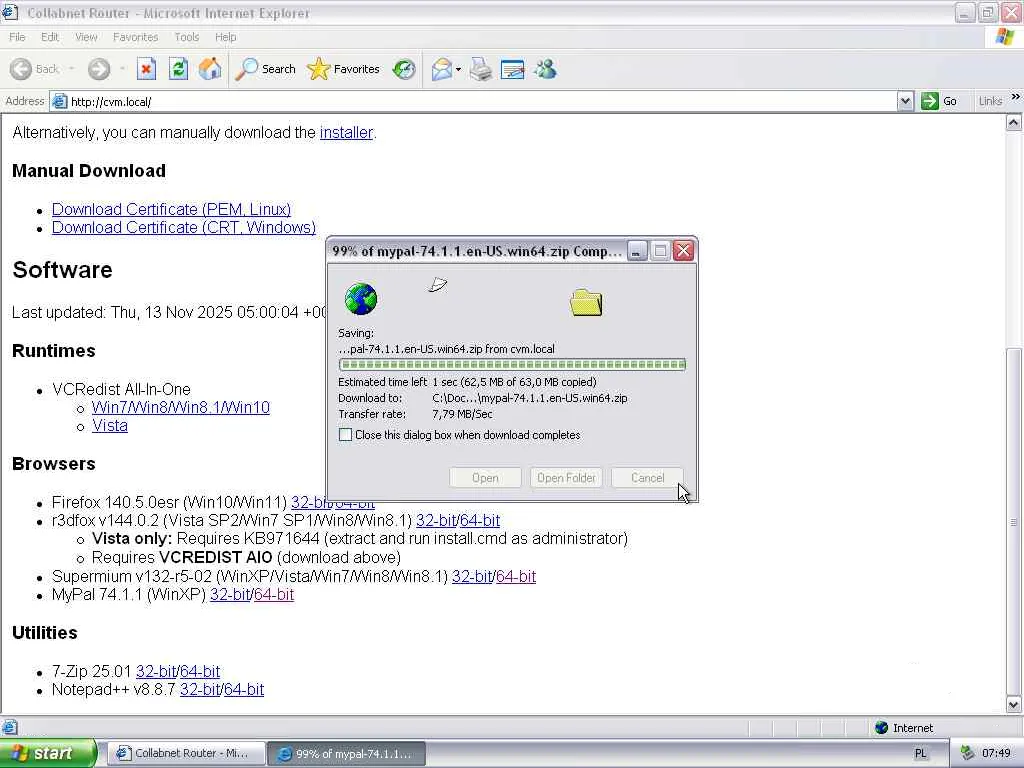Download 7-Zip 32-bit link
The width and height of the screenshot is (1024, 768).
pyautogui.click(x=156, y=671)
